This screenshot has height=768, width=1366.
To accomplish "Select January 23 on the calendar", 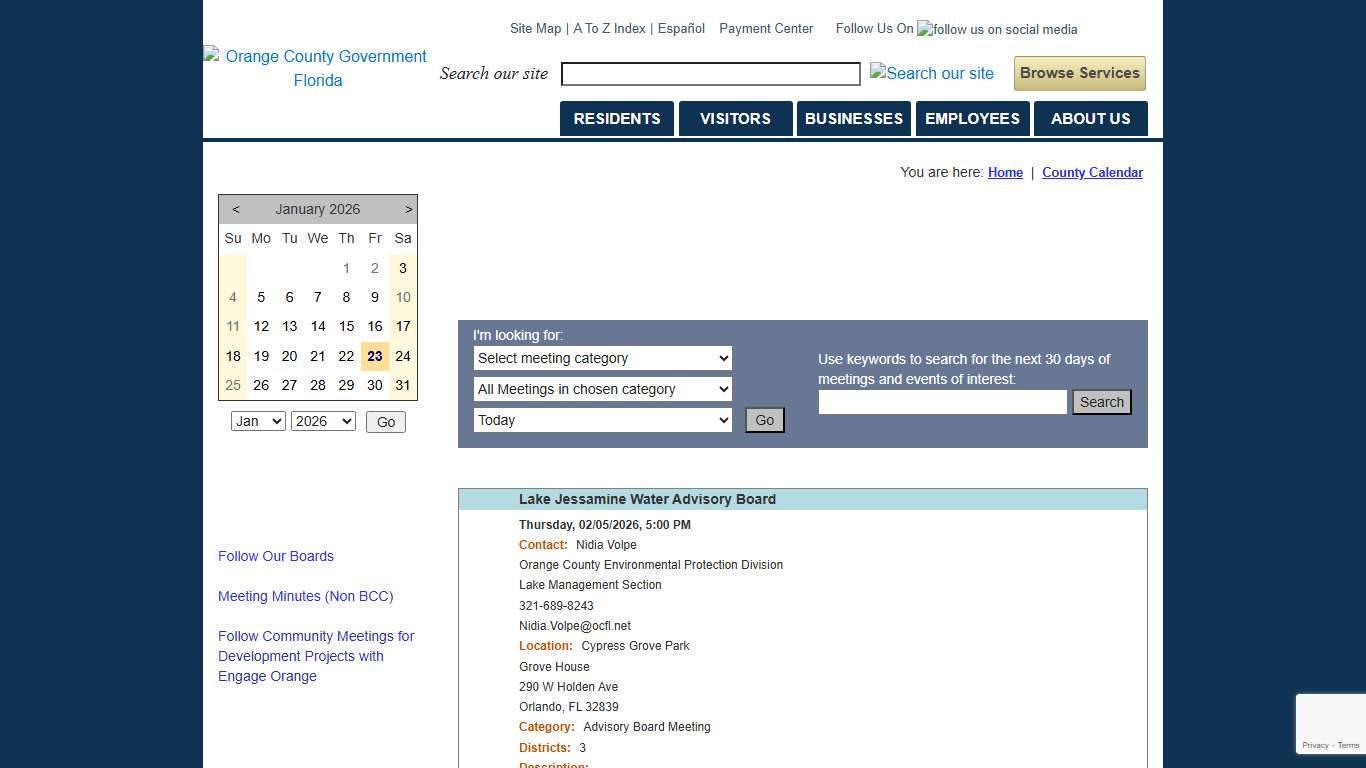I will pyautogui.click(x=374, y=356).
